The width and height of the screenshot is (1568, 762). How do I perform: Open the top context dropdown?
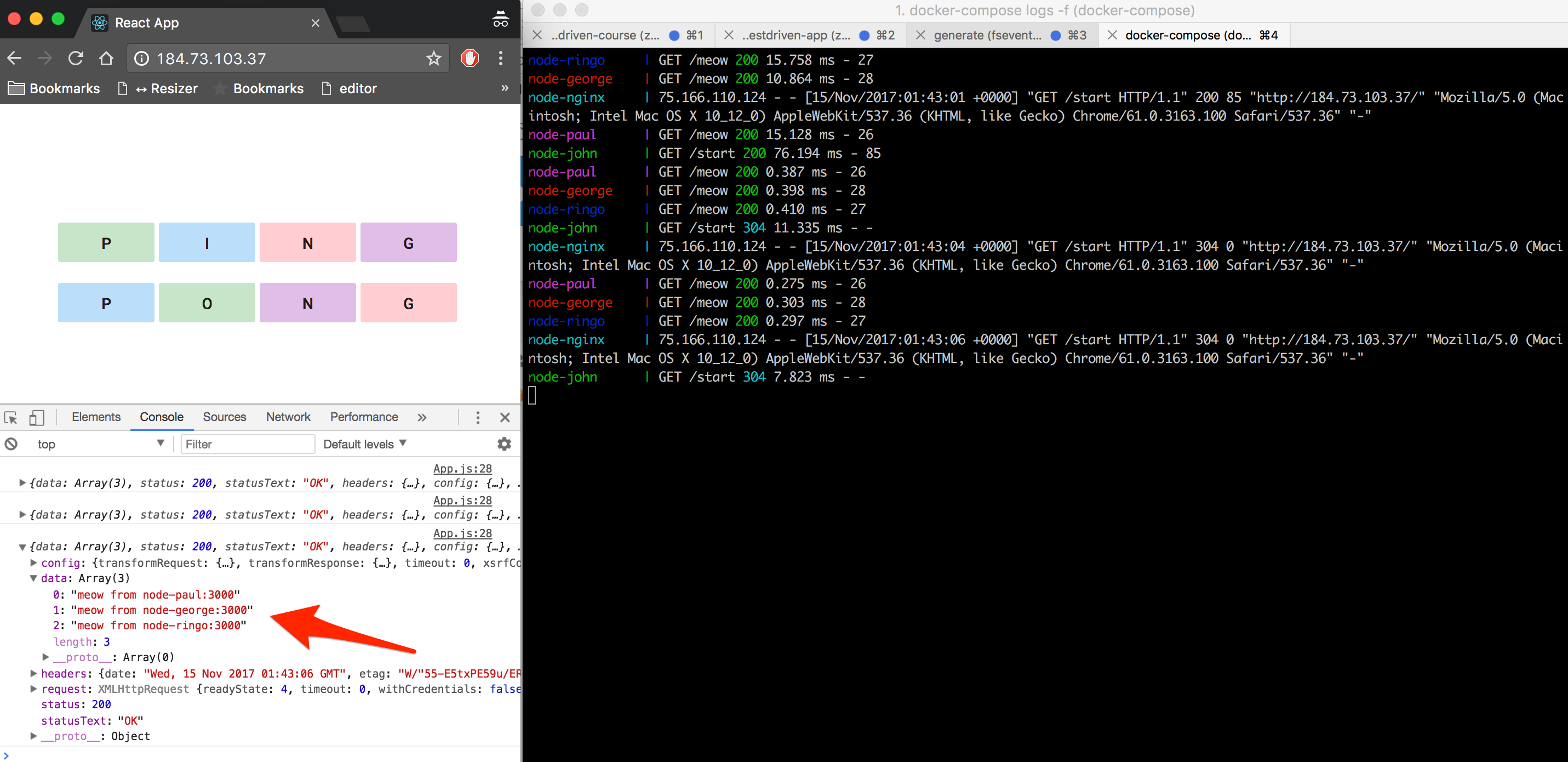click(x=100, y=444)
